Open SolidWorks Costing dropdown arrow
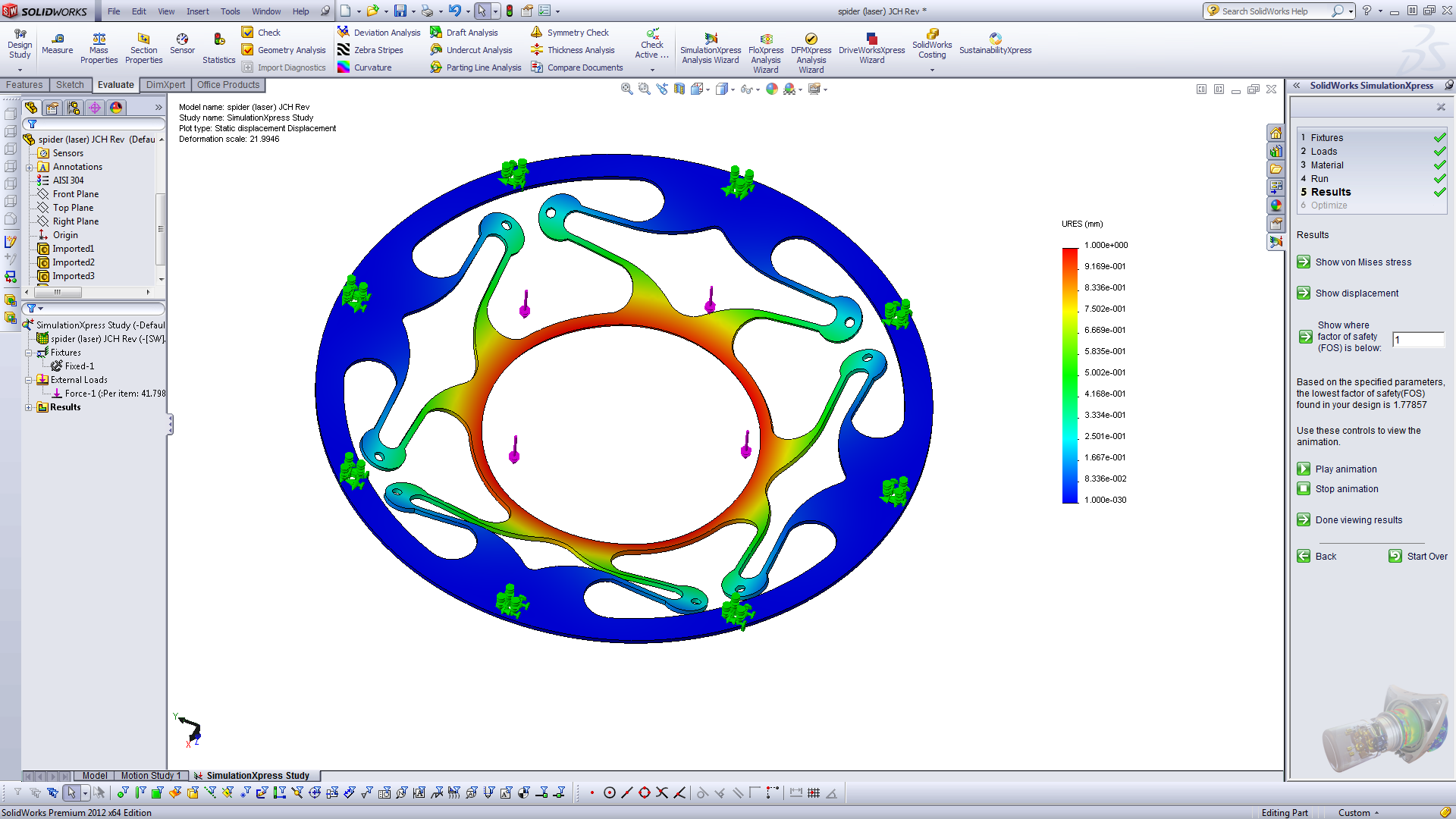1456x819 pixels. [x=932, y=70]
